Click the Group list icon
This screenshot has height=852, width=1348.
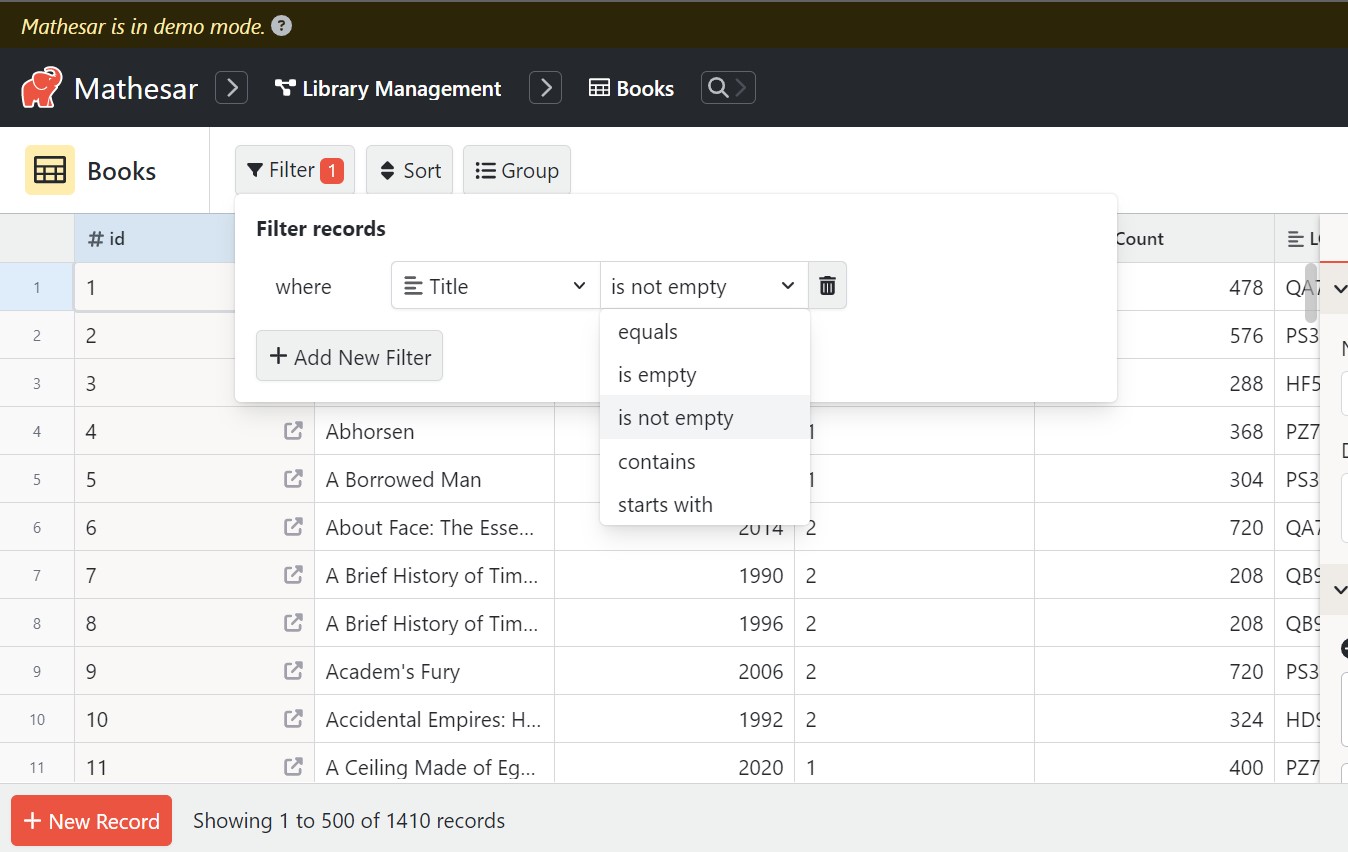[484, 169]
